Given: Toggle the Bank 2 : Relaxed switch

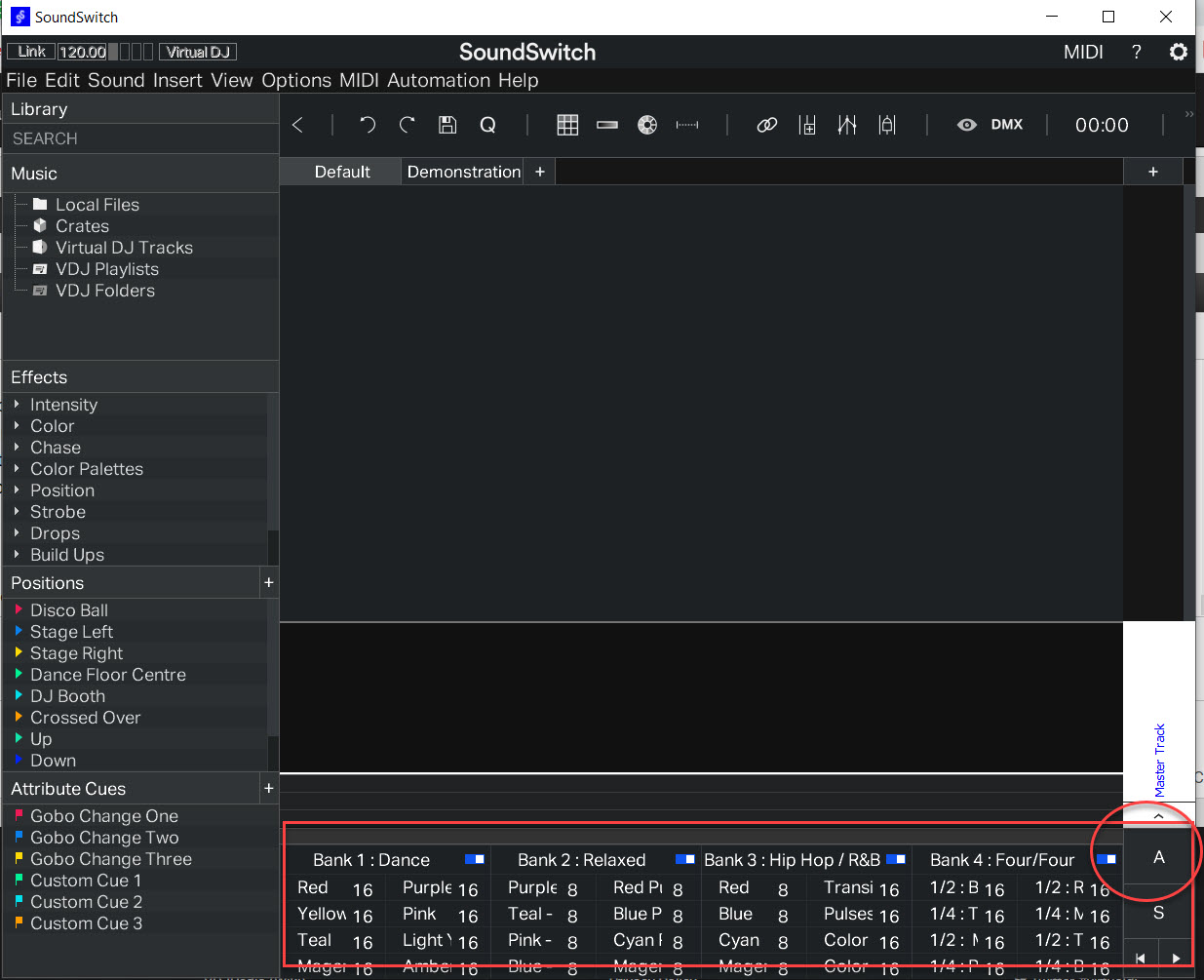Looking at the screenshot, I should (685, 859).
